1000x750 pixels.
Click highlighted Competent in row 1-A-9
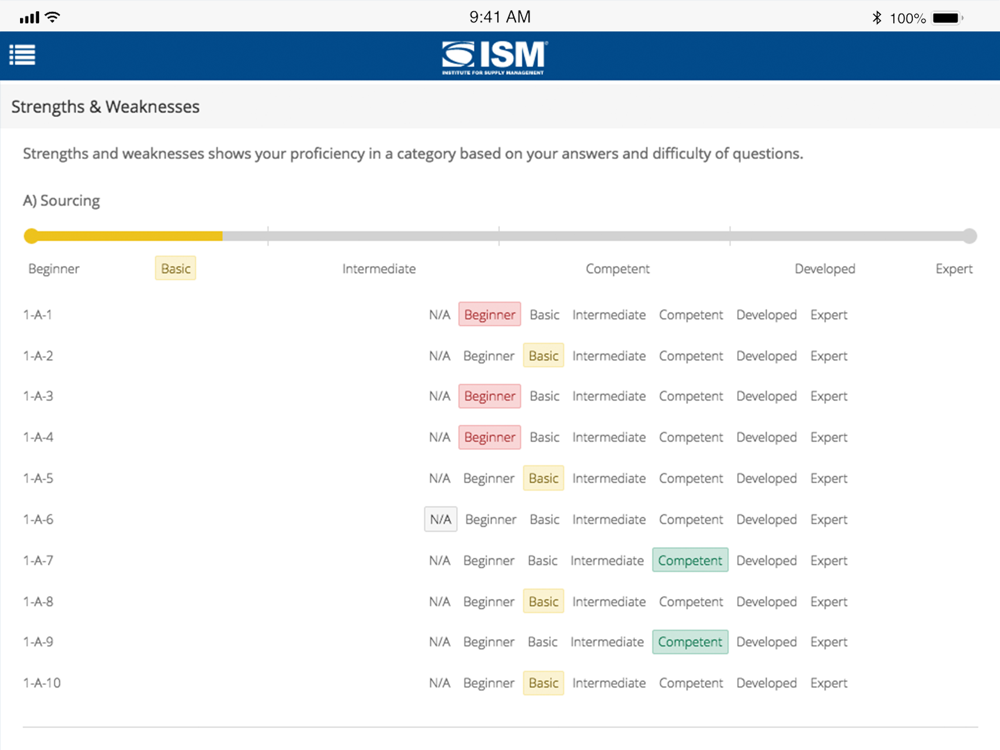(x=690, y=642)
